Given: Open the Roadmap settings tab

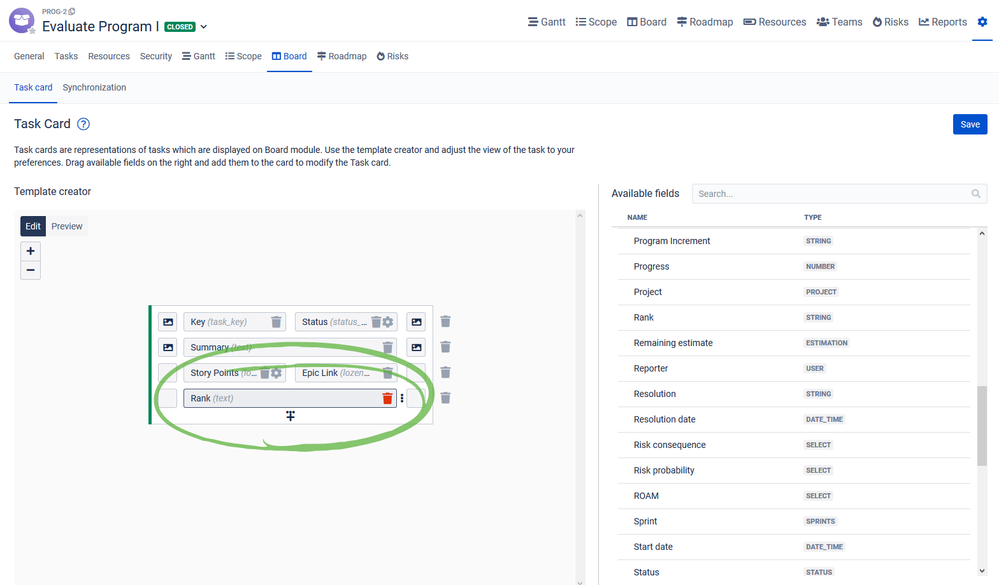Looking at the screenshot, I should (342, 56).
